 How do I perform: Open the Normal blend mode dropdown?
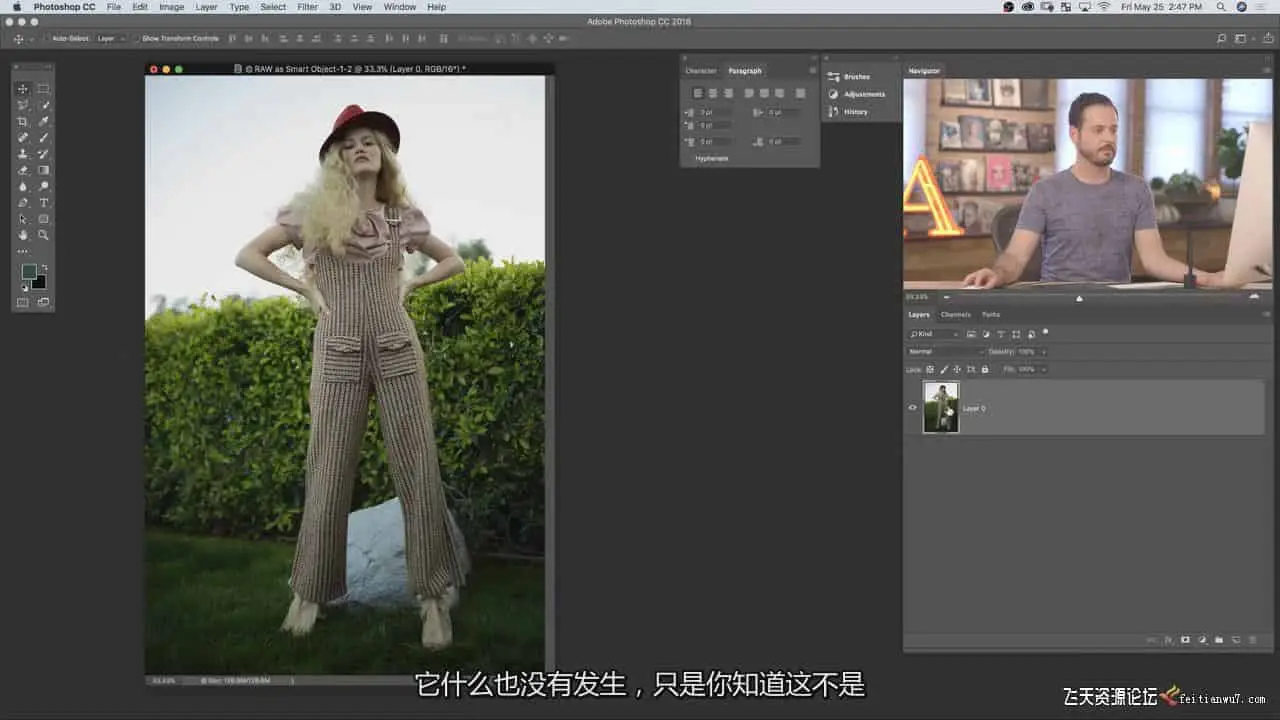945,352
